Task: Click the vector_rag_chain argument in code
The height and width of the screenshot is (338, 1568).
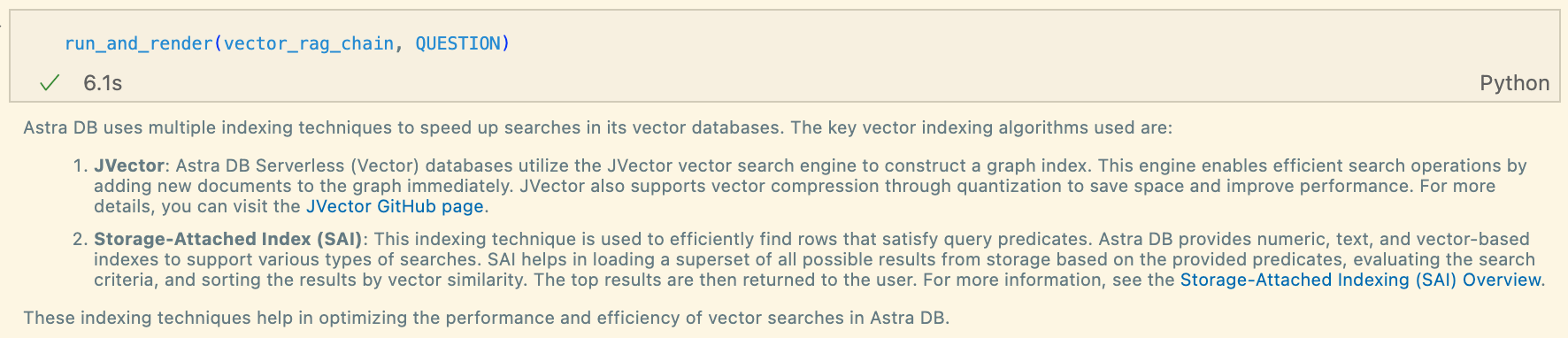Action: (309, 43)
